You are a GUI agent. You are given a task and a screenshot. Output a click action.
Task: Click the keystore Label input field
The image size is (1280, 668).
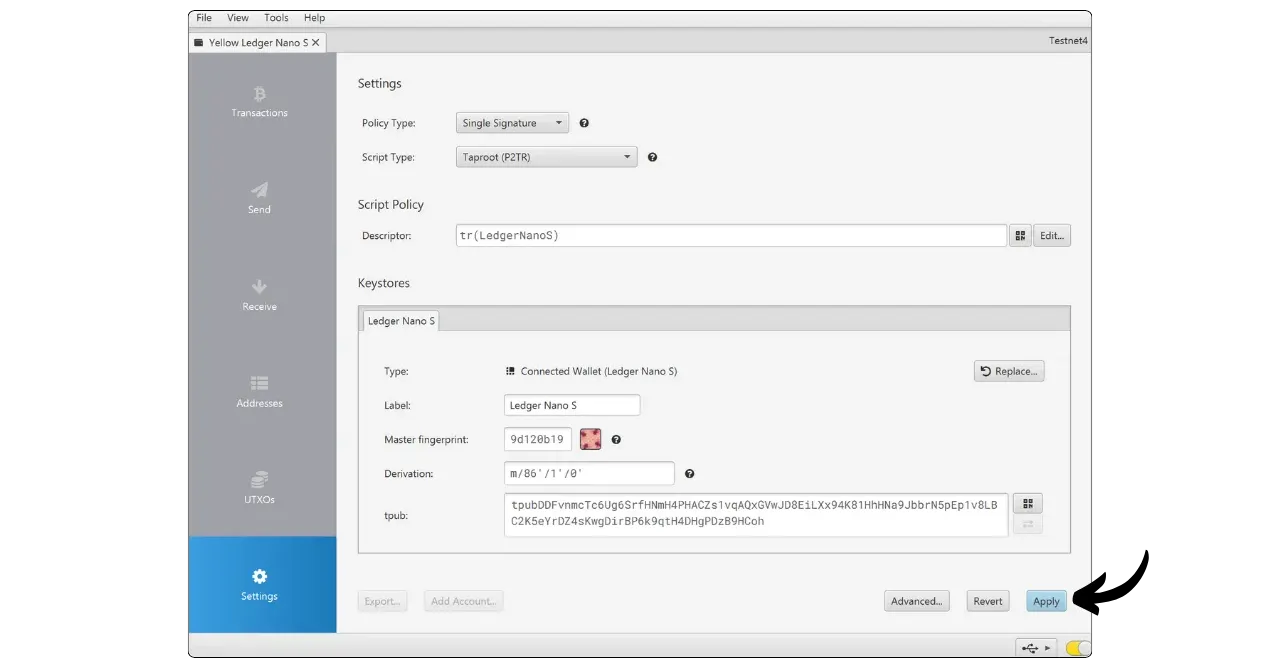571,405
